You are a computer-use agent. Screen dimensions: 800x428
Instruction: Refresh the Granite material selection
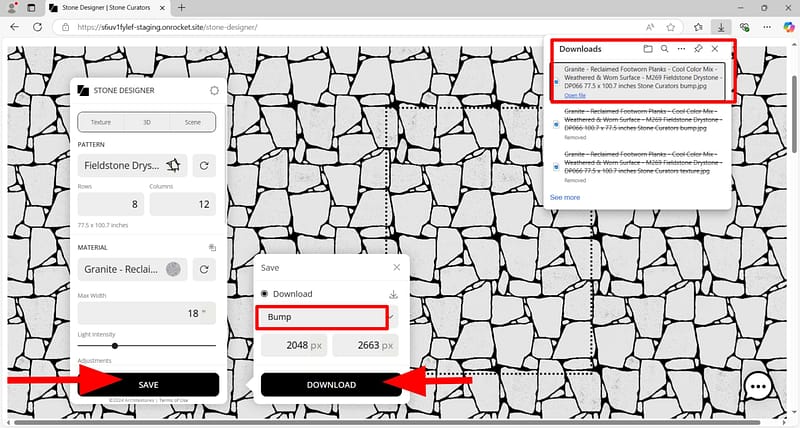[205, 269]
